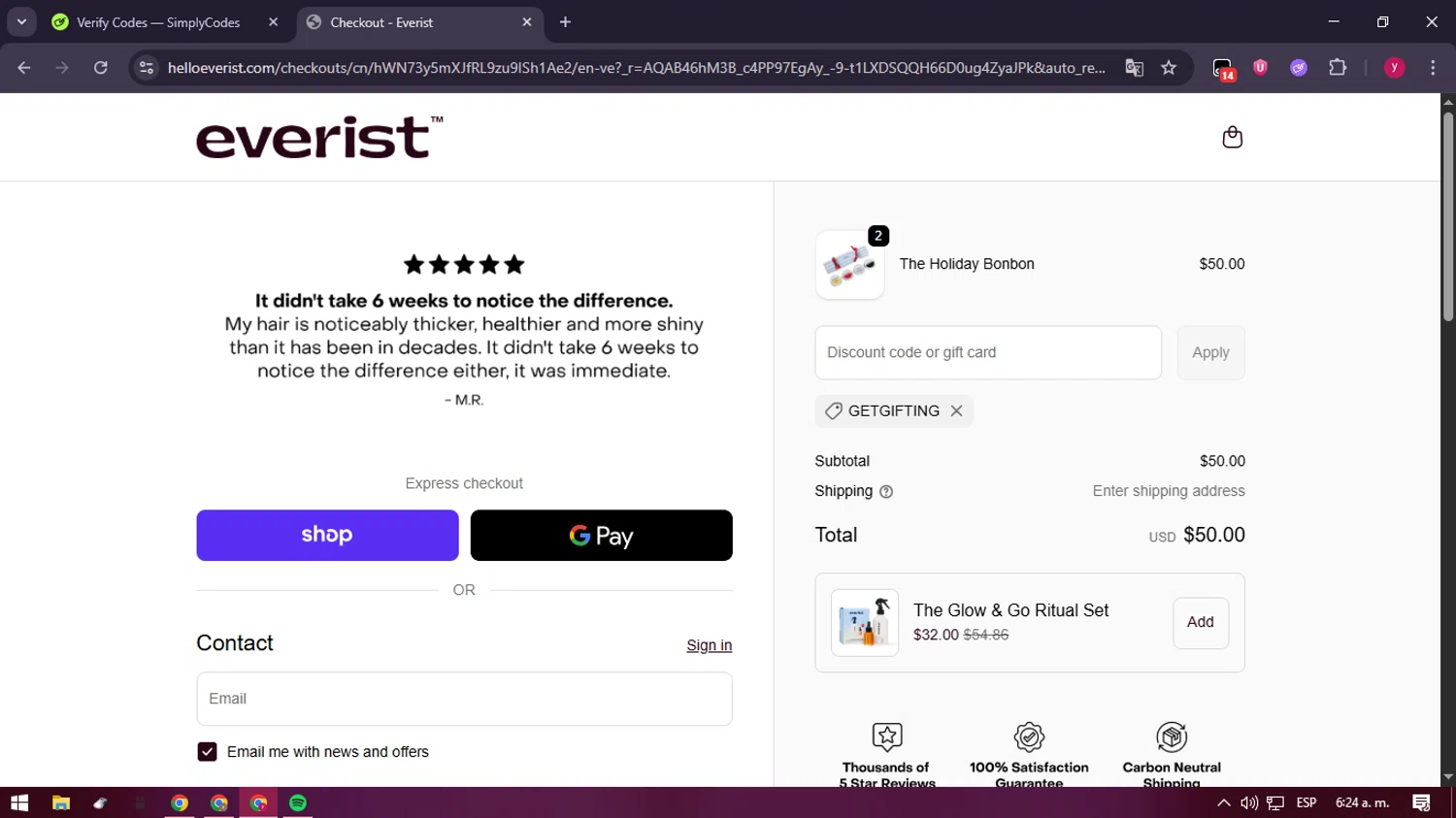Open the Extensions puzzle piece menu

coord(1338,68)
